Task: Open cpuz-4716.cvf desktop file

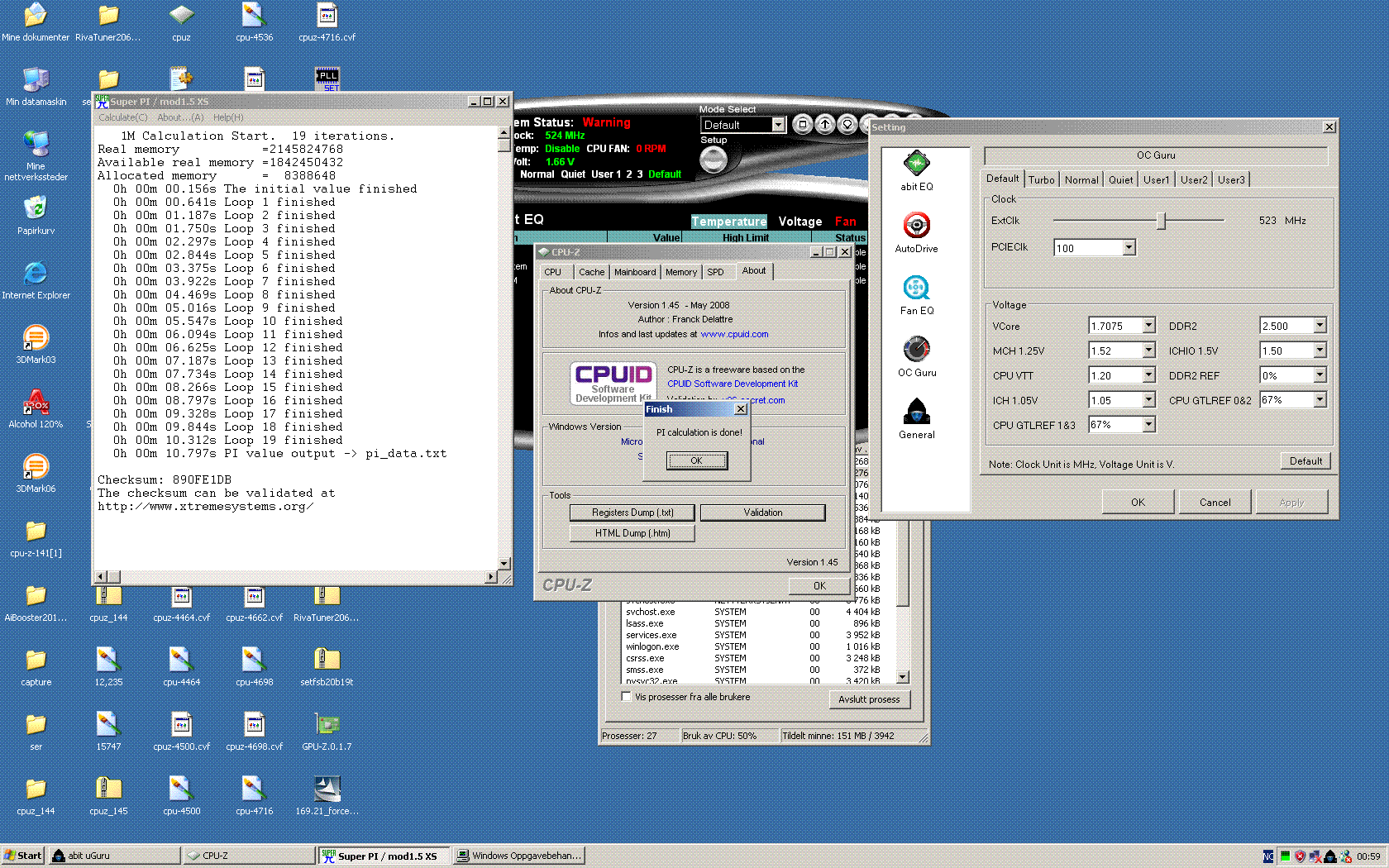Action: pos(327,22)
